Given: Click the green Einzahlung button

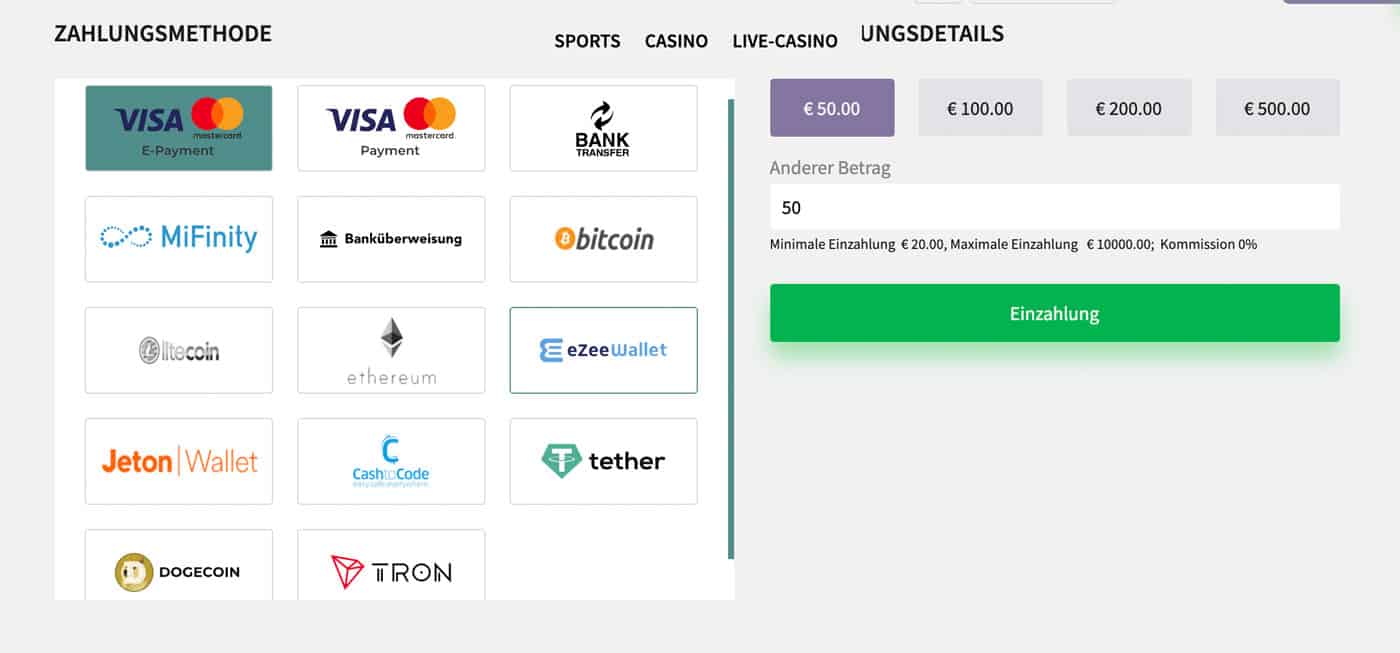Looking at the screenshot, I should [1054, 313].
